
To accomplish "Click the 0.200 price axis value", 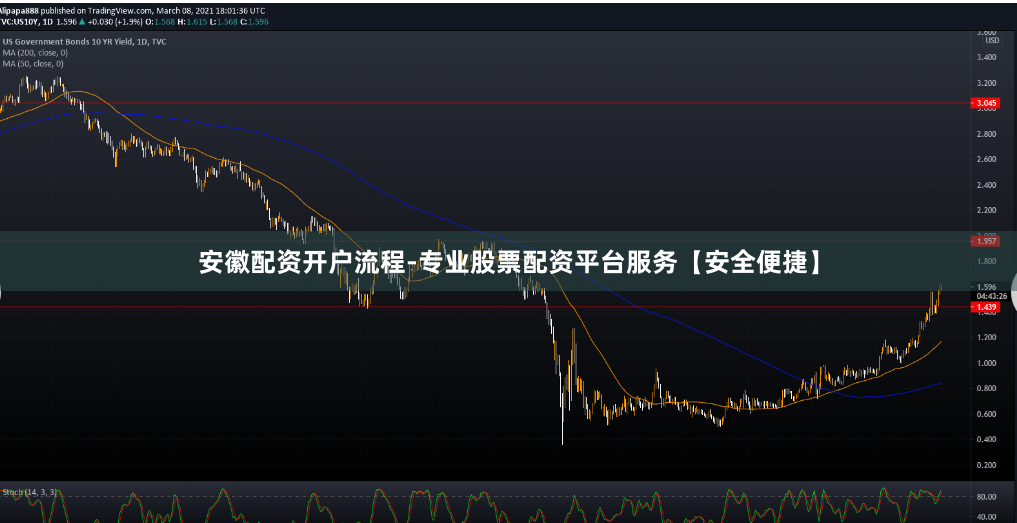I will point(987,465).
